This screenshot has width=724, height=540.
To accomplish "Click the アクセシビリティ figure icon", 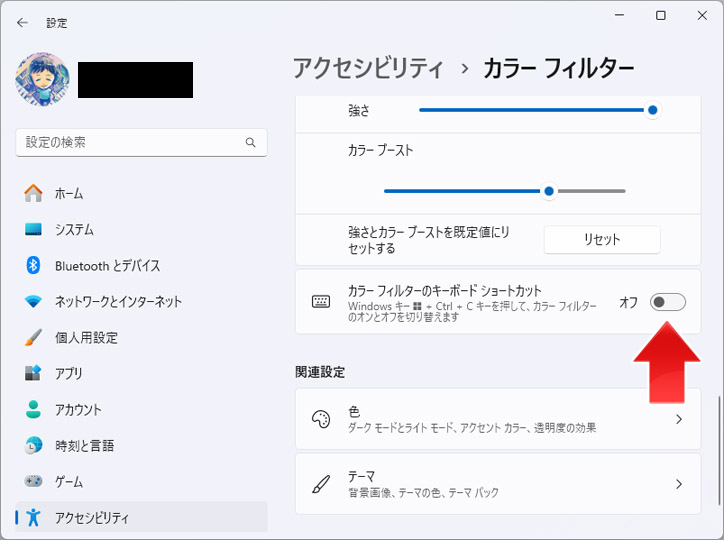I will pyautogui.click(x=33, y=517).
